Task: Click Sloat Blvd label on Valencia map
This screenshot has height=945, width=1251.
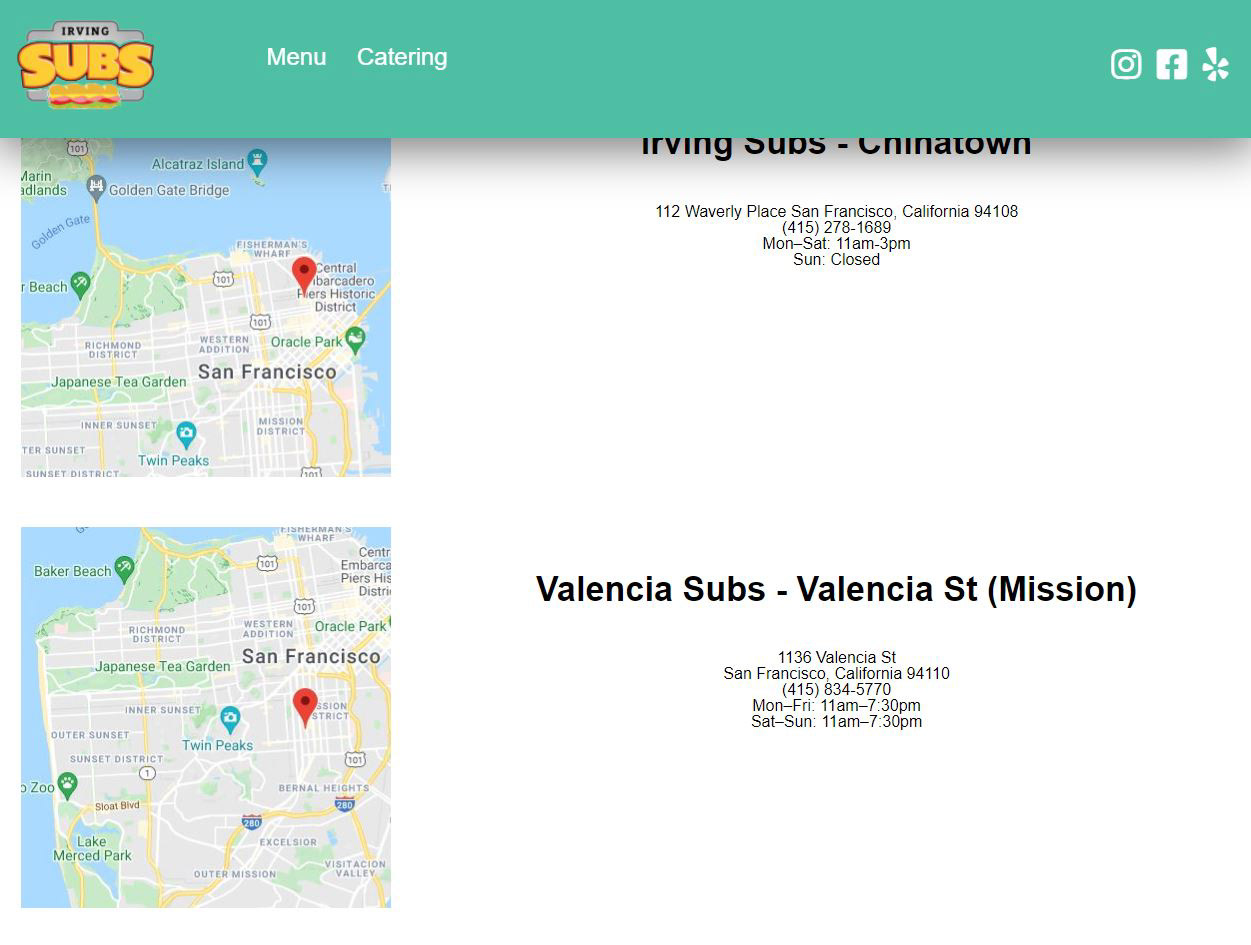Action: click(117, 805)
